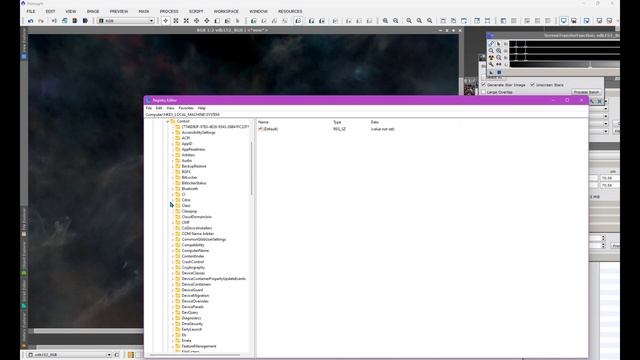The image size is (640, 360).
Task: Select the ComputerName key in registry tree
Action: 195,251
